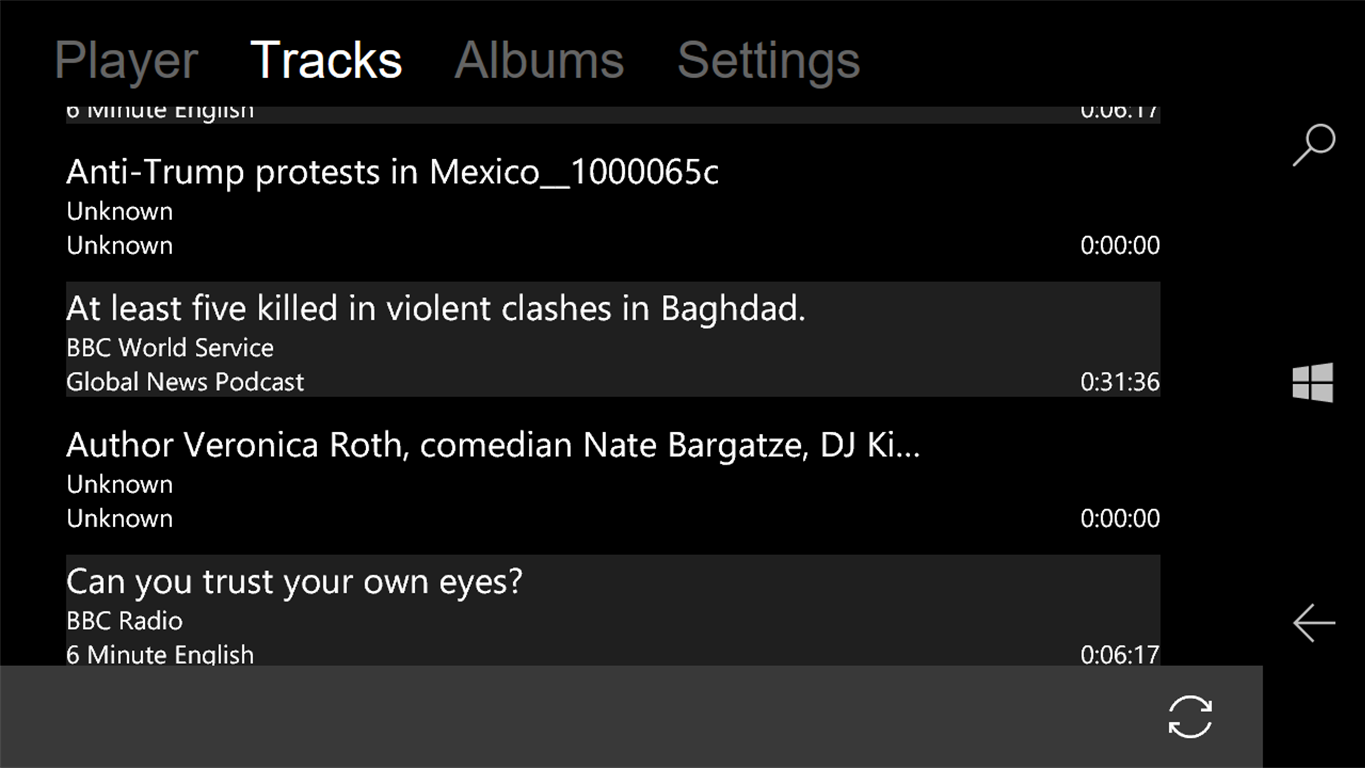Viewport: 1365px width, 768px height.
Task: Go to the Settings tab
Action: point(768,60)
